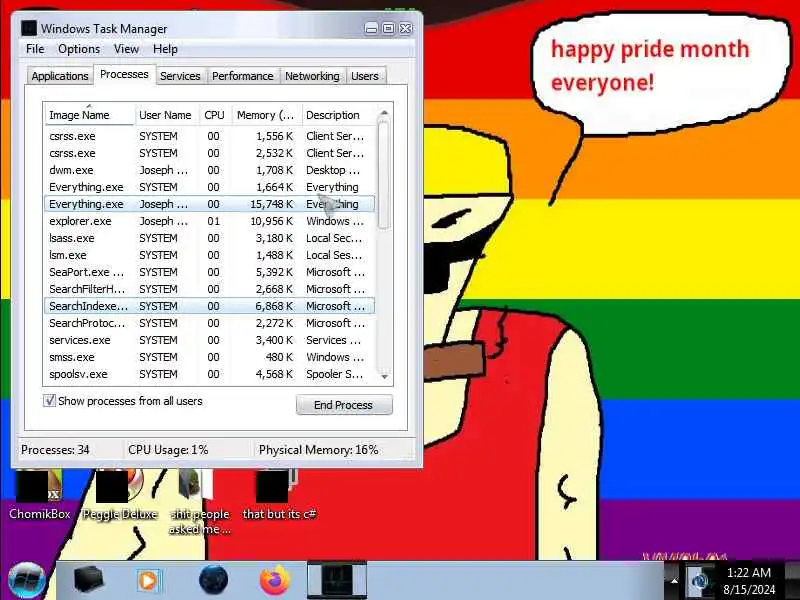Open the View menu
The image size is (800, 600).
pos(126,49)
